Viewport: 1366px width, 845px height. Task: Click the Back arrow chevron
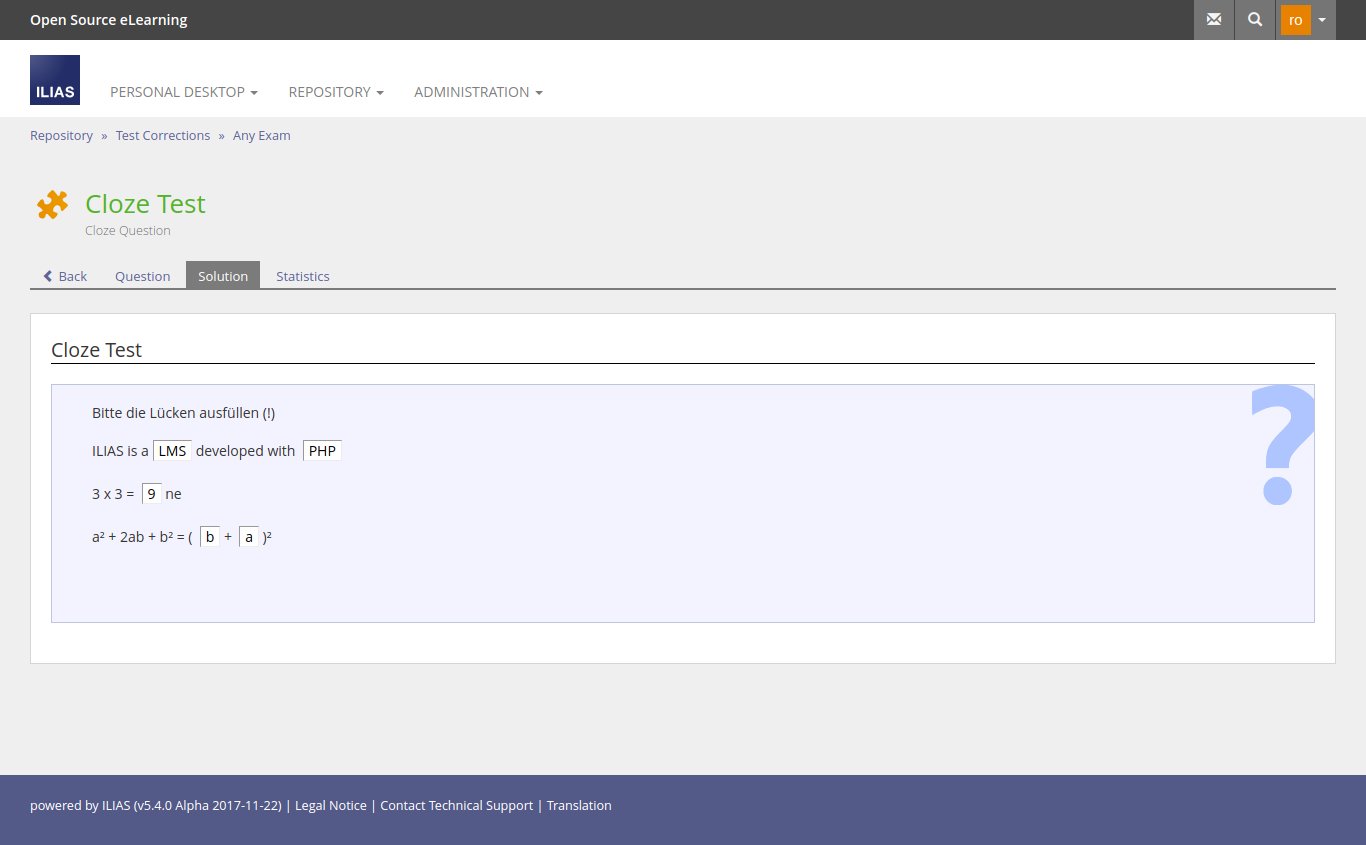click(x=48, y=276)
